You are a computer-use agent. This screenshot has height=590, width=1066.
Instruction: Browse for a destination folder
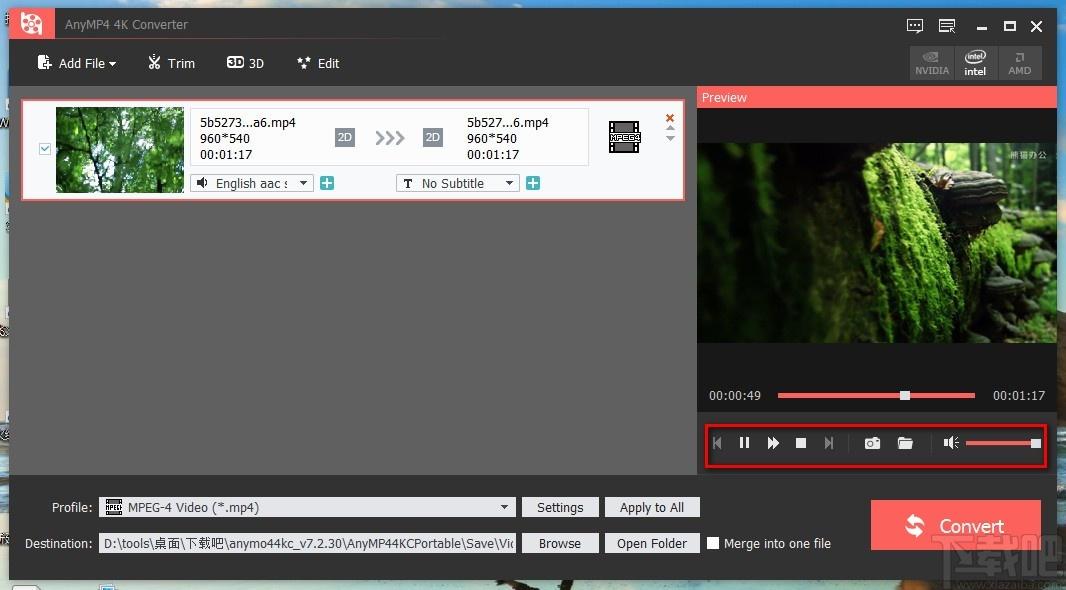point(560,543)
